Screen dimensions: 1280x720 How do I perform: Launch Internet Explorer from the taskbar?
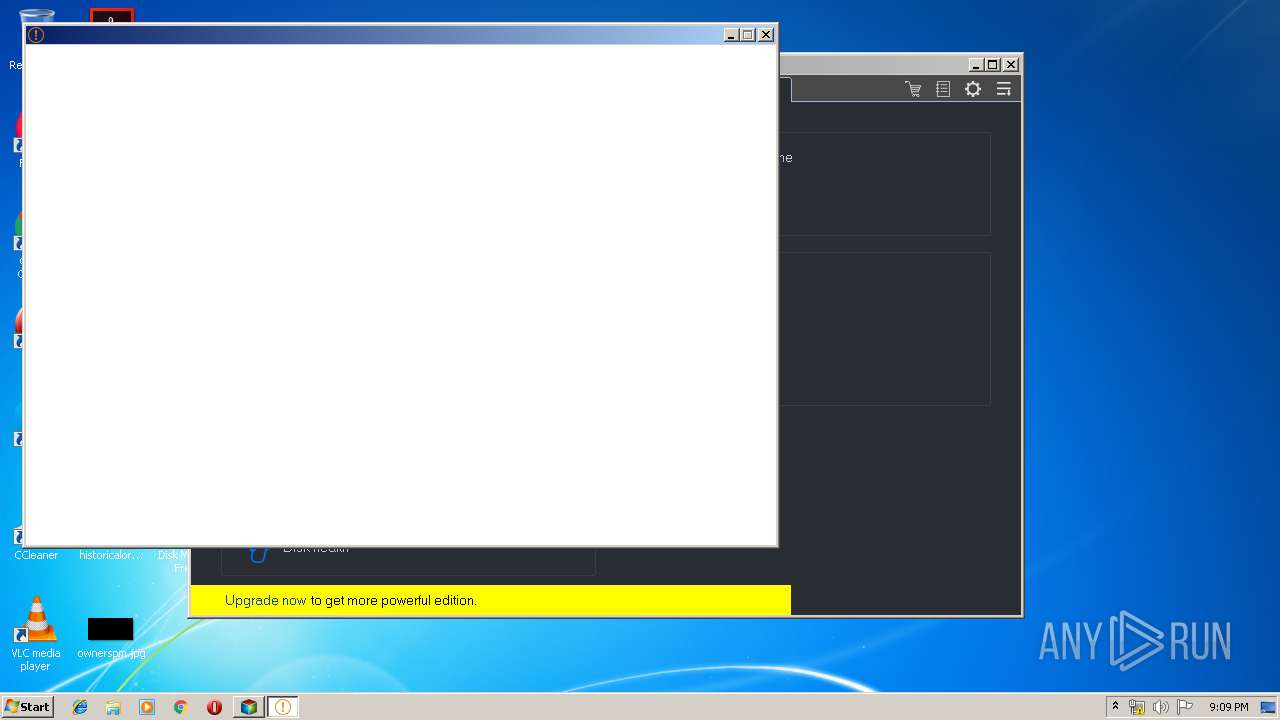point(80,707)
